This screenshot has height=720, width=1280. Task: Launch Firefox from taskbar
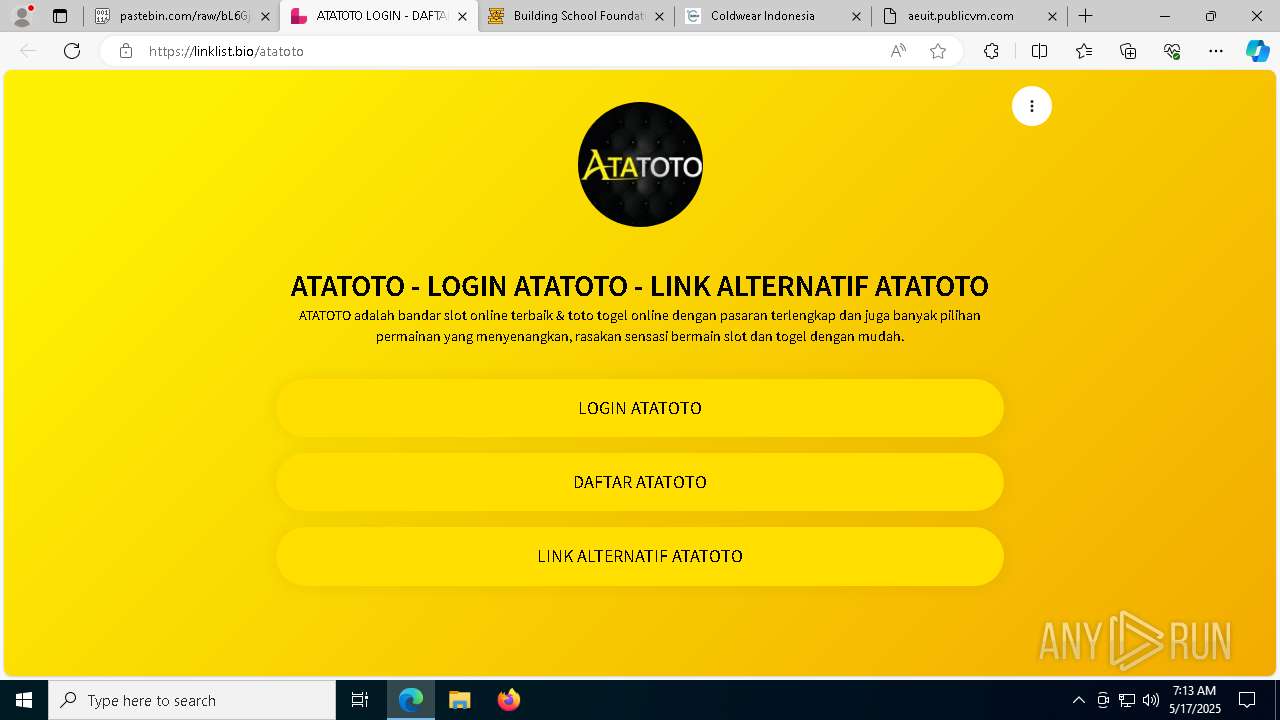[x=508, y=700]
